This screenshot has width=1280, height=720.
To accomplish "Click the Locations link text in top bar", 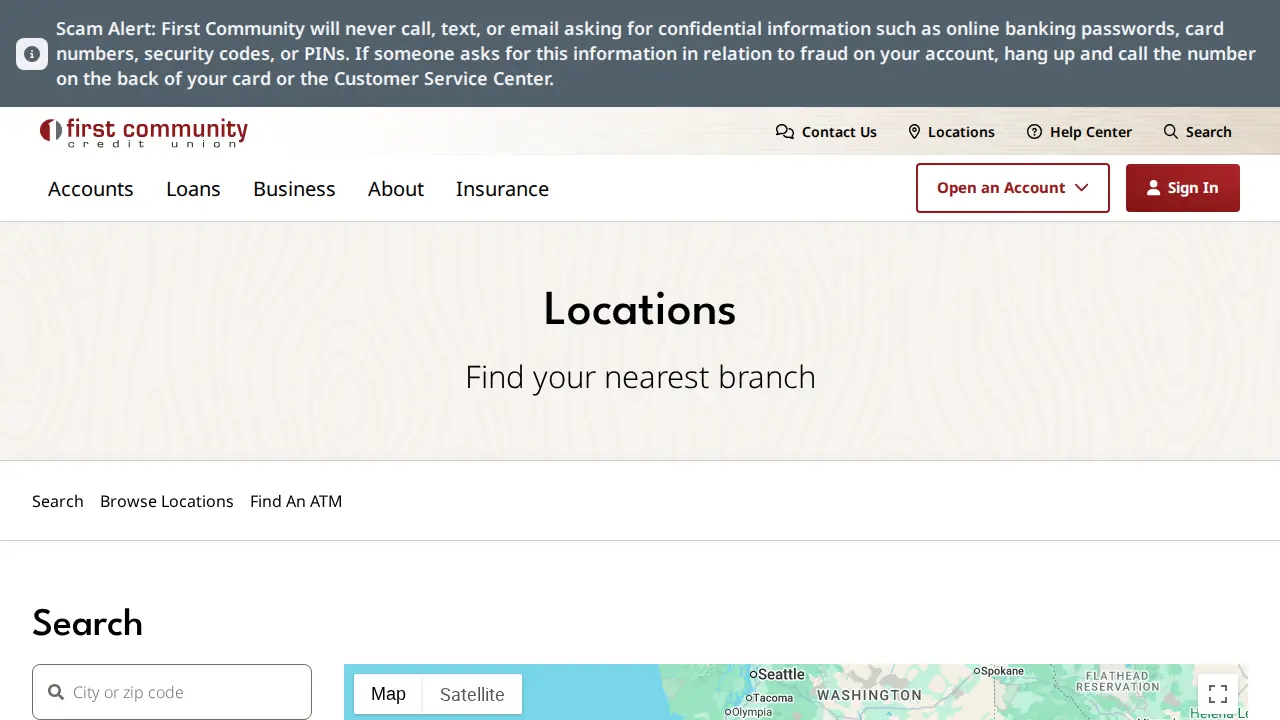I will click(961, 132).
